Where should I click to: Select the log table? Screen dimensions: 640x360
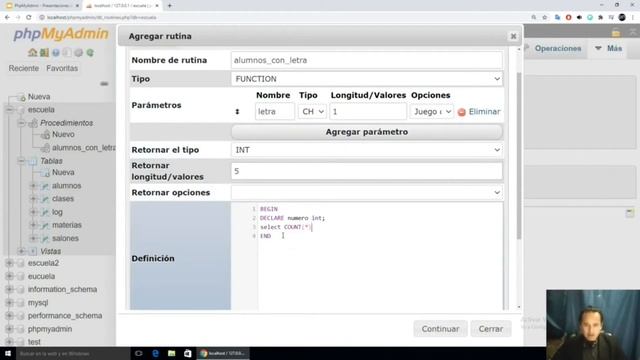pos(57,212)
